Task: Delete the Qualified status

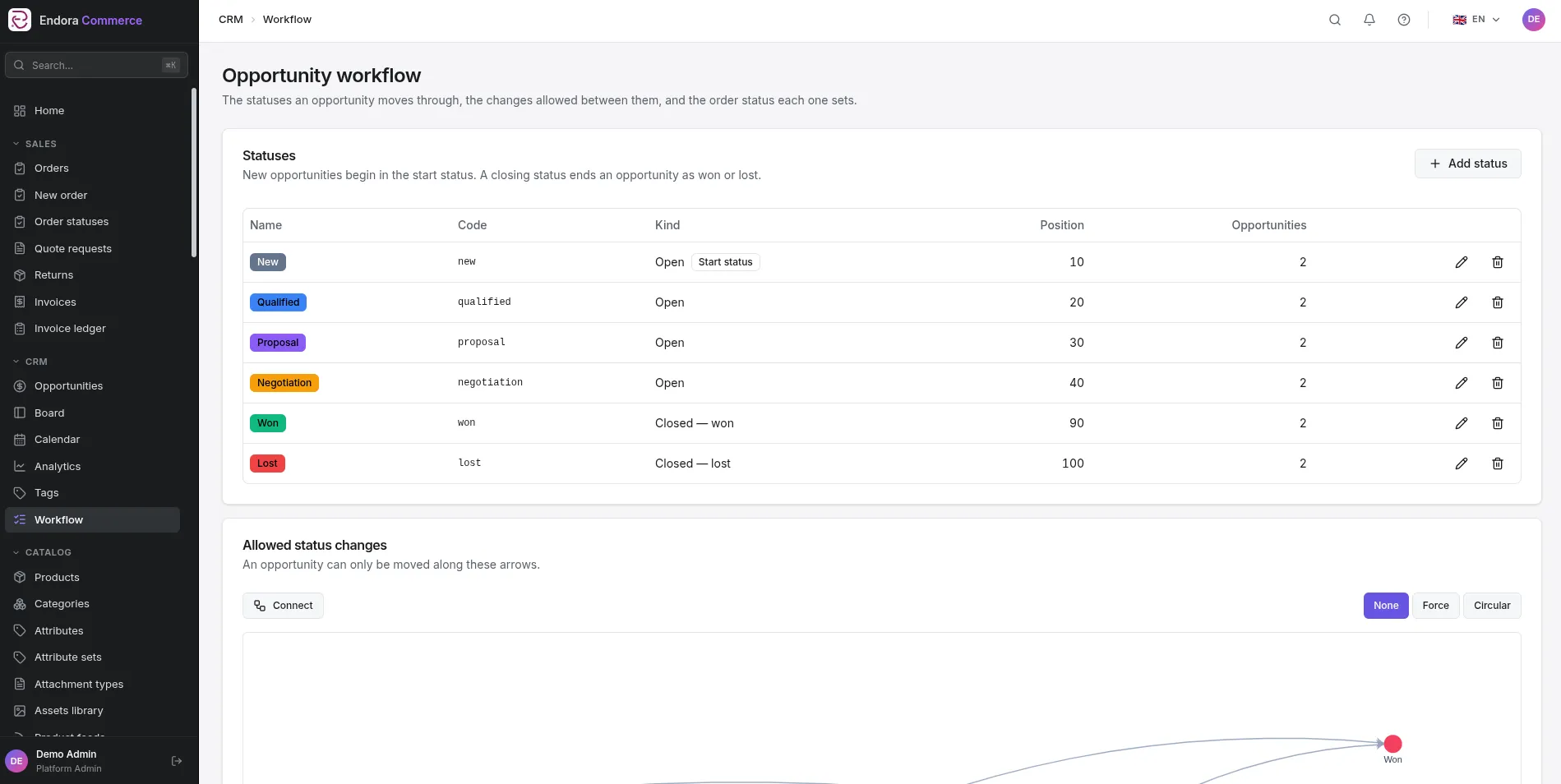Action: coord(1498,302)
